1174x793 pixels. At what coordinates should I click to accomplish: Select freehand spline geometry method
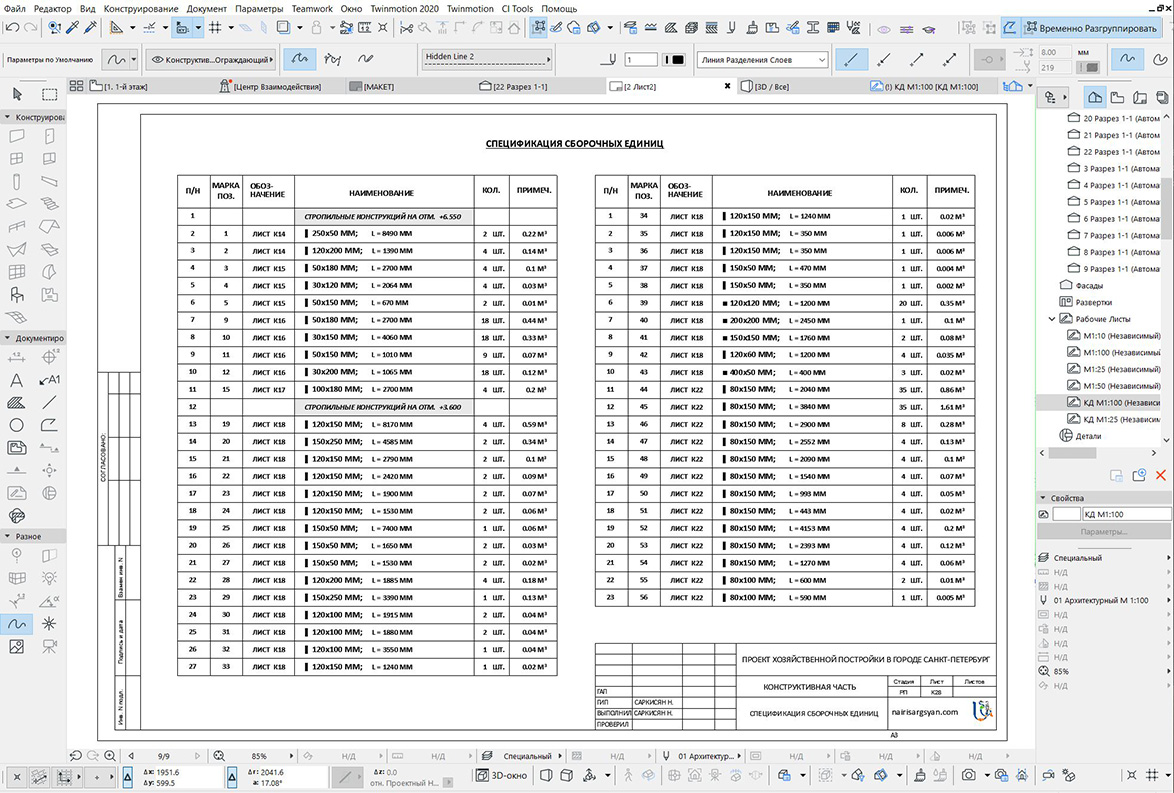click(365, 58)
